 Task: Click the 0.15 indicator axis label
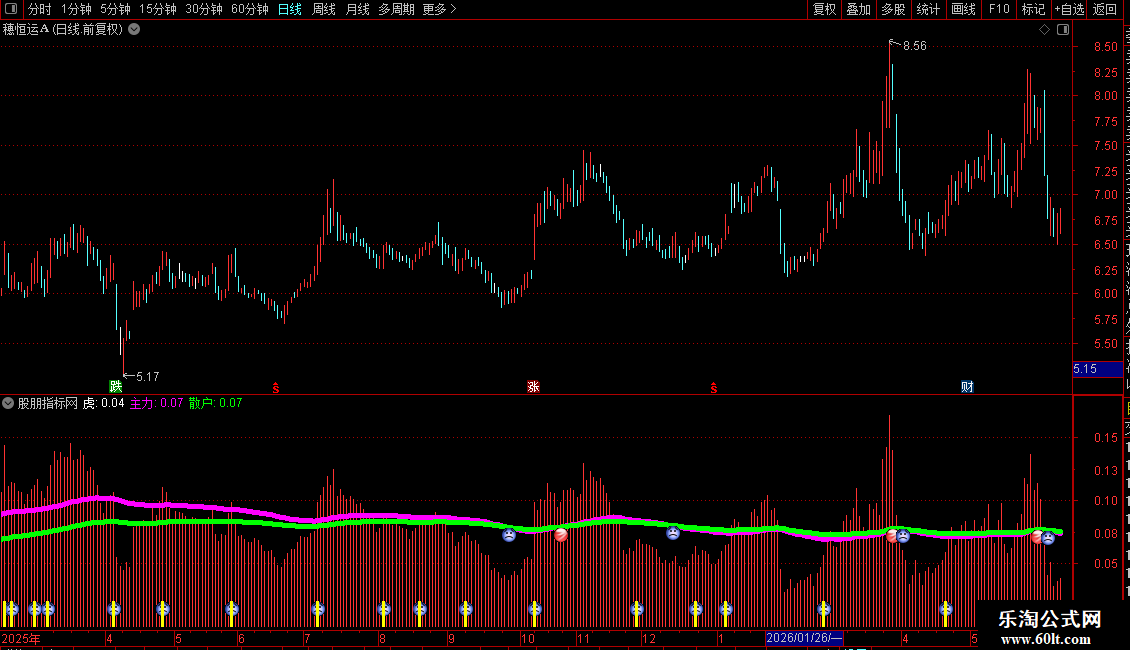click(1105, 437)
